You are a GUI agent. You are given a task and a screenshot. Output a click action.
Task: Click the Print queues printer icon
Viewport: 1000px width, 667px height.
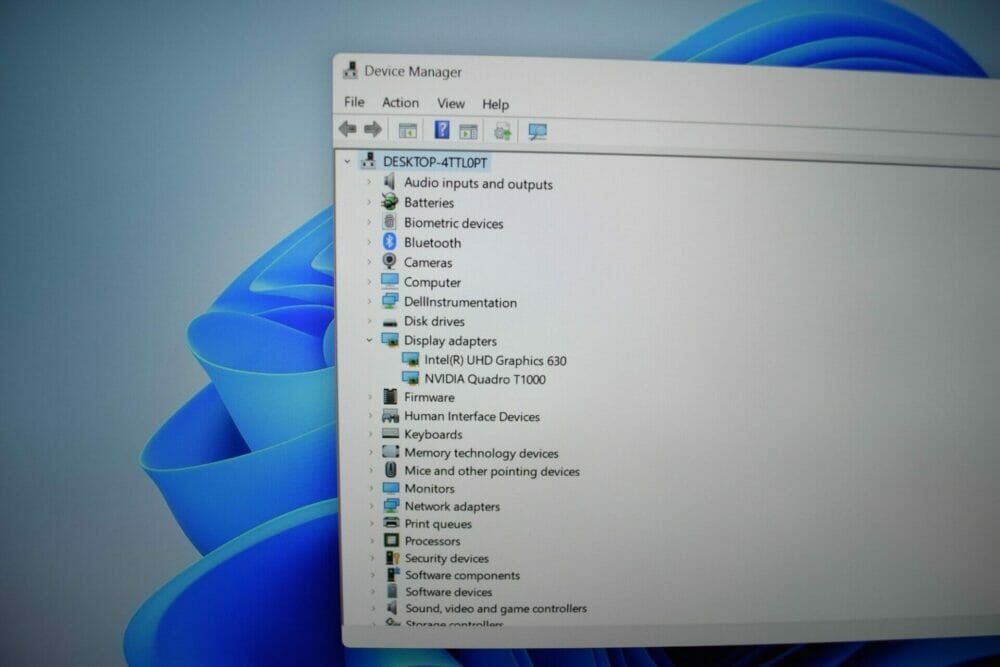coord(391,523)
